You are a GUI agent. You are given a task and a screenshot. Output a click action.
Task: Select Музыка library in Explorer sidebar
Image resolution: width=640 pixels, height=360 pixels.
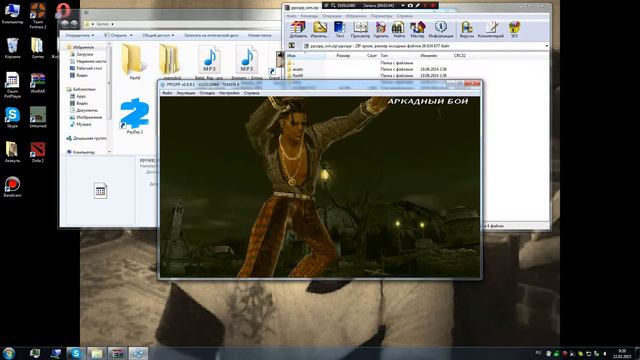tap(80, 124)
